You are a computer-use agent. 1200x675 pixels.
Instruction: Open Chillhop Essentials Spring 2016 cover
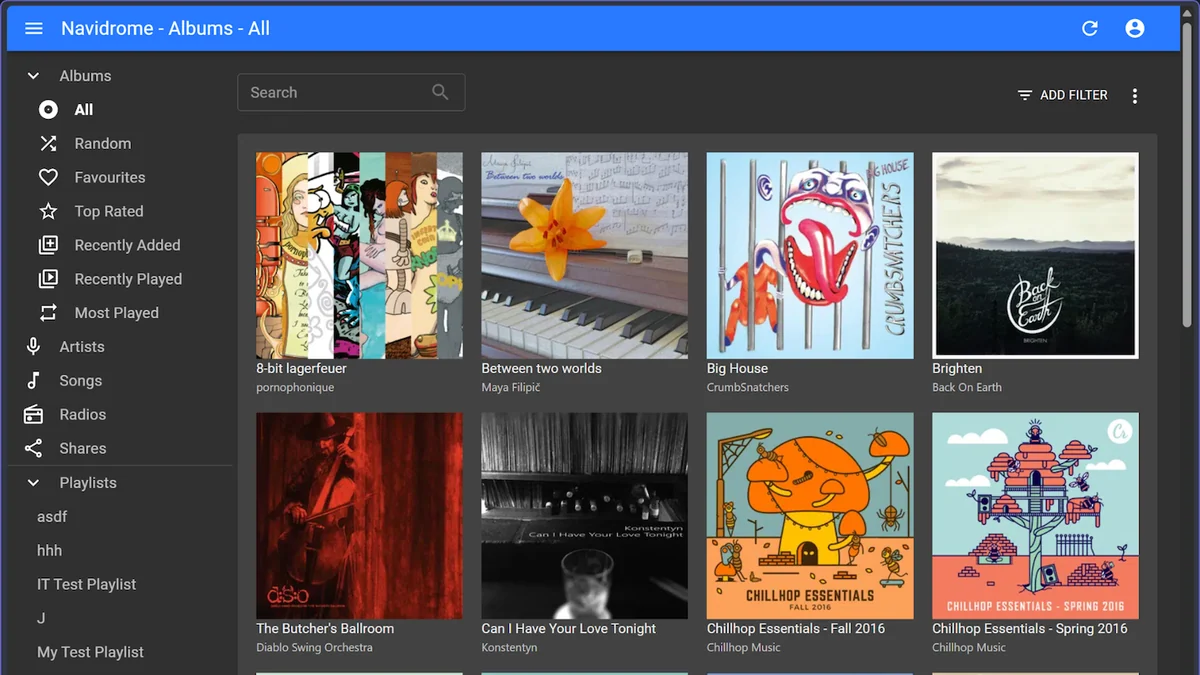1035,516
